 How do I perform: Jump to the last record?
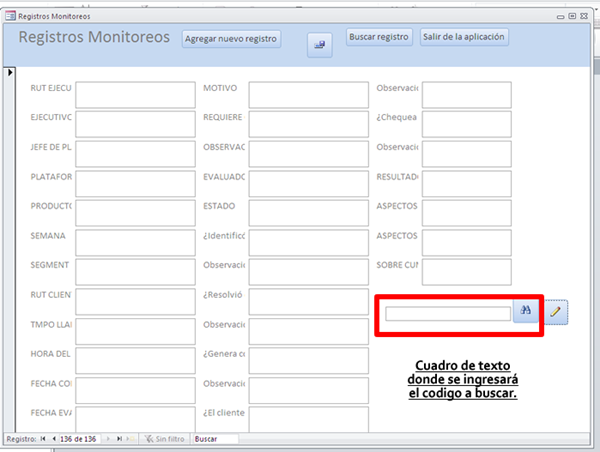pos(119,439)
